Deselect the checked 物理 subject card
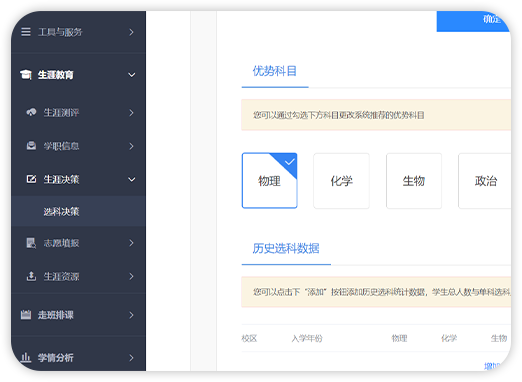This screenshot has height=382, width=522. [x=269, y=181]
